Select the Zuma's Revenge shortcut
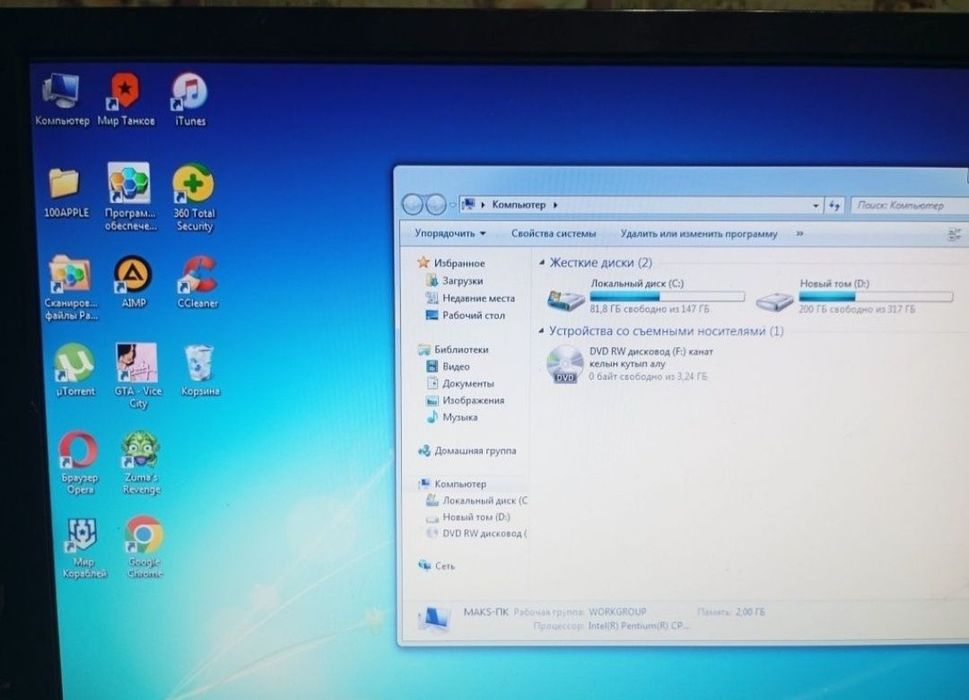Viewport: 969px width, 700px height. (x=141, y=463)
